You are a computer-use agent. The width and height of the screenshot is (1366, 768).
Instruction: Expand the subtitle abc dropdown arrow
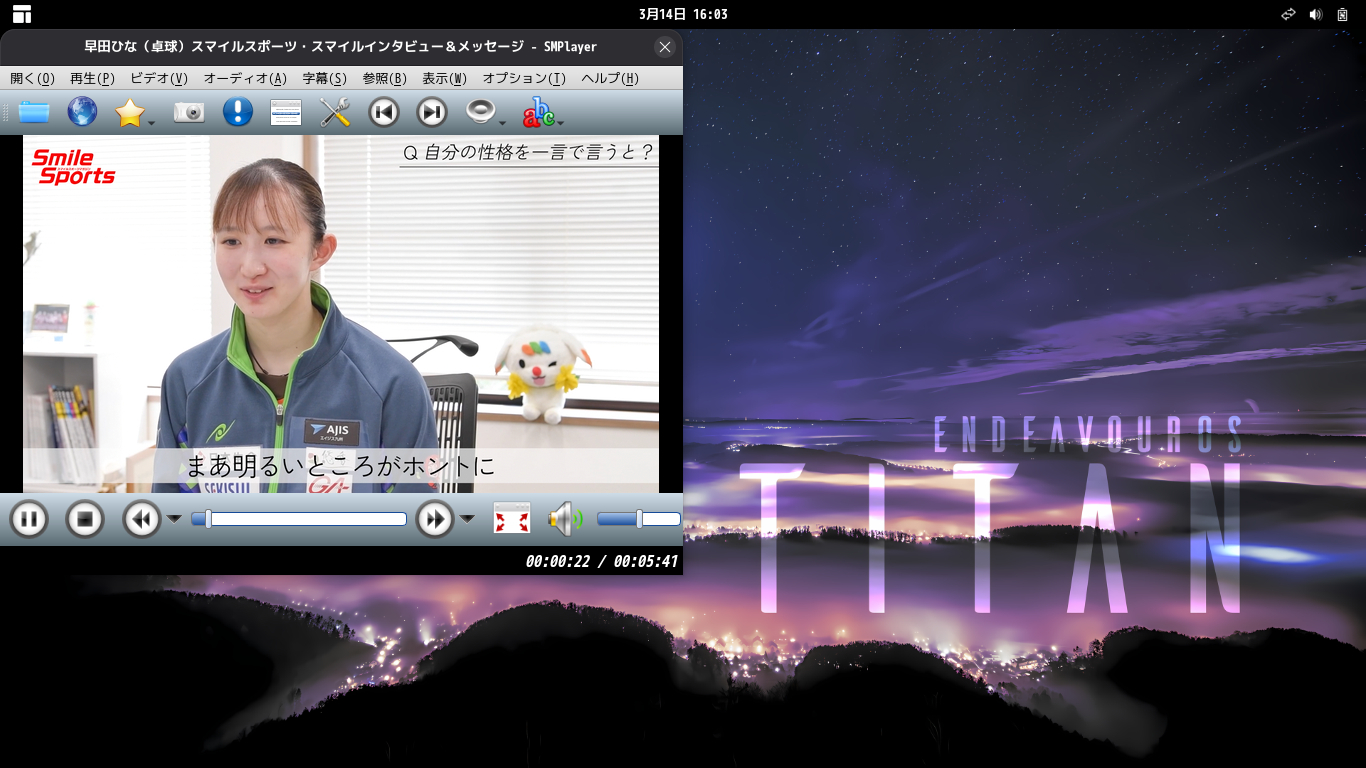pyautogui.click(x=561, y=124)
